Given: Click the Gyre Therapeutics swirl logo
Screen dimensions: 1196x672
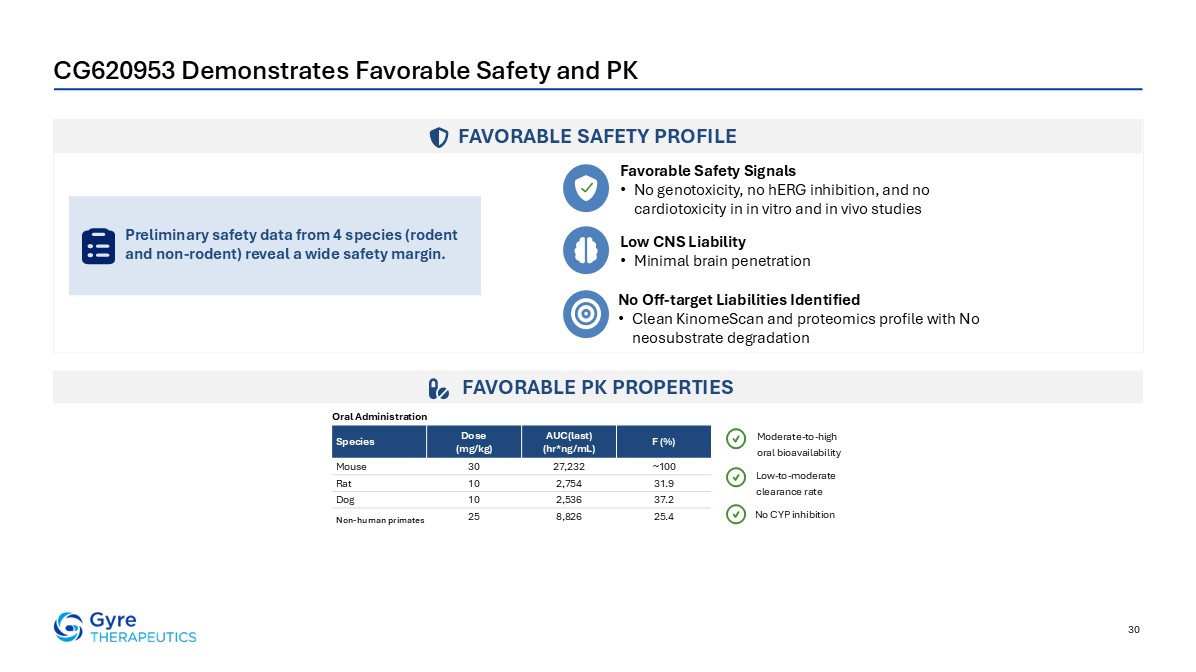Looking at the screenshot, I should click(x=68, y=627).
